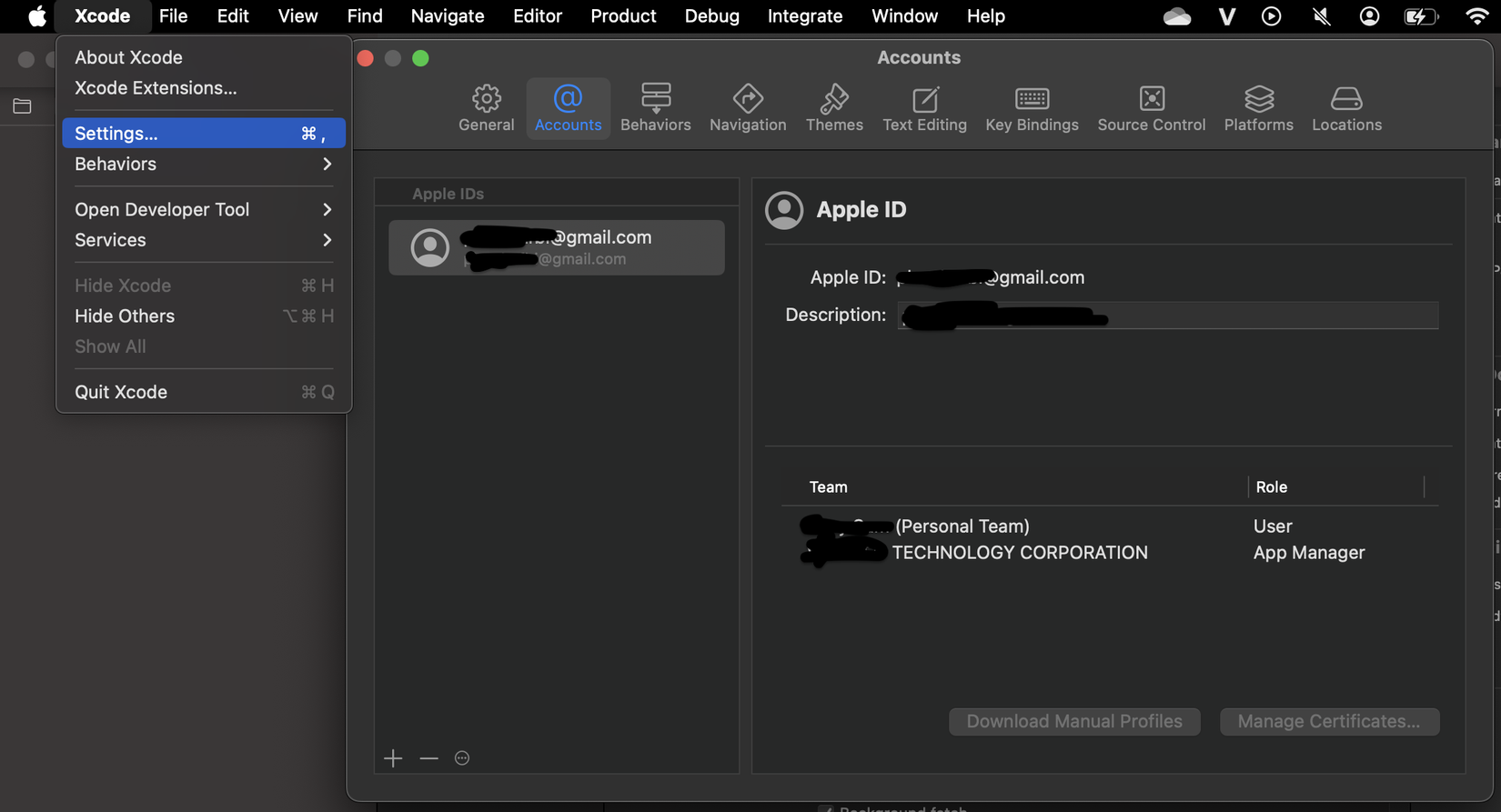Select the Personal Team row
Screen dimensions: 1501x812
(x=1110, y=526)
